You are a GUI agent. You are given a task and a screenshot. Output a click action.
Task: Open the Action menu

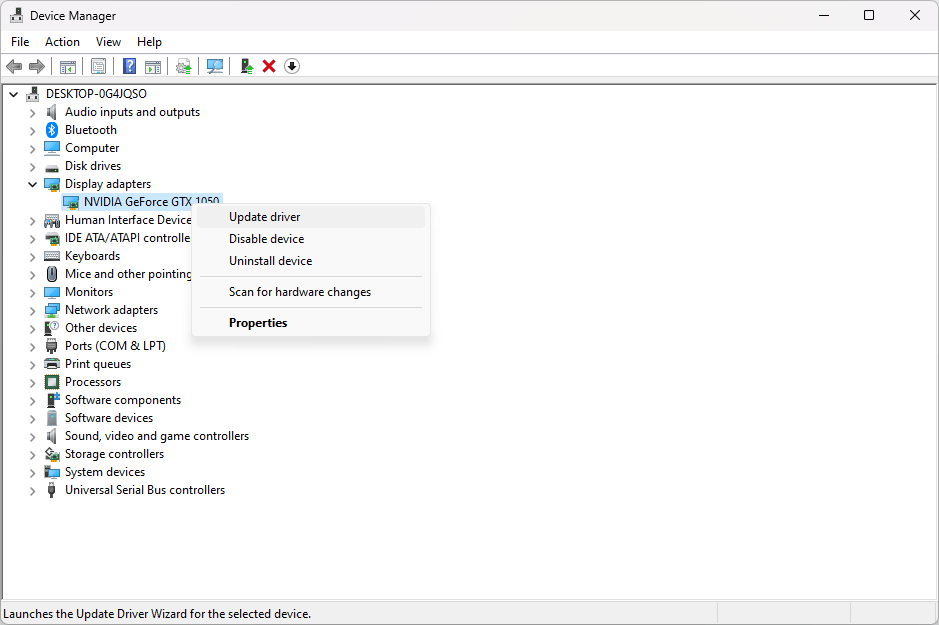point(62,42)
